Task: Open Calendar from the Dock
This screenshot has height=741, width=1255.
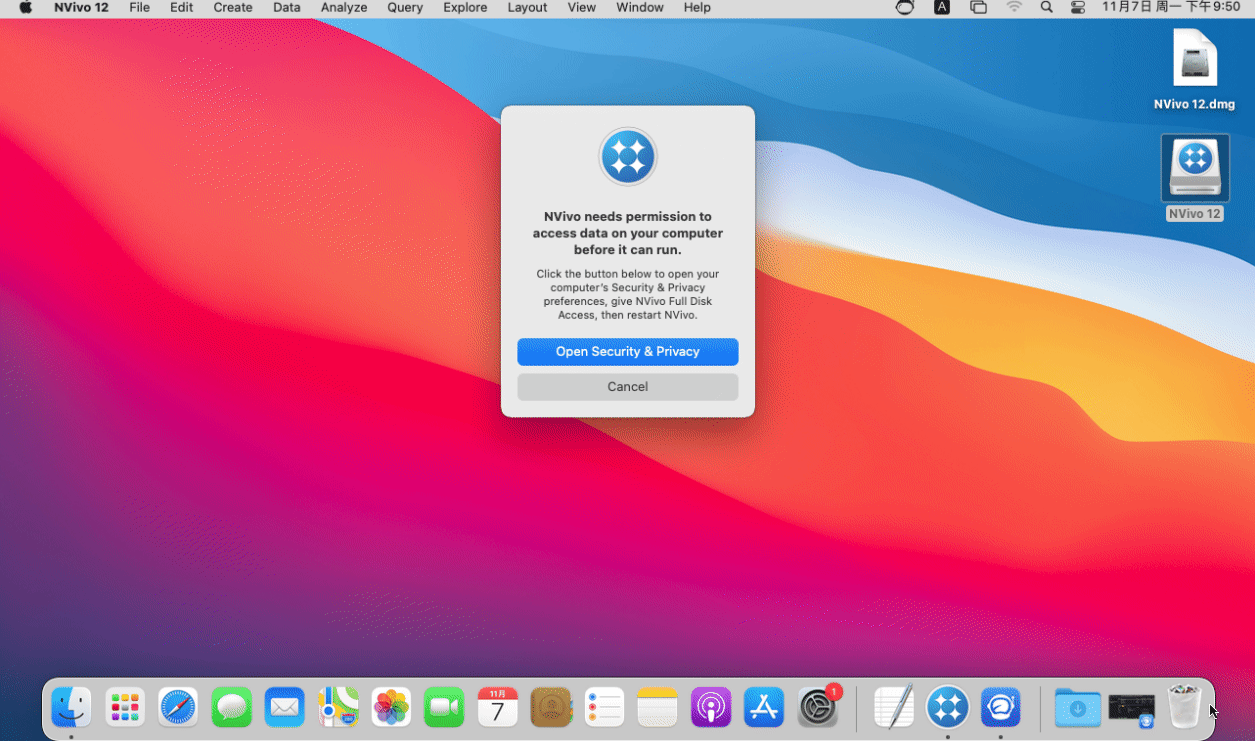Action: (x=498, y=708)
